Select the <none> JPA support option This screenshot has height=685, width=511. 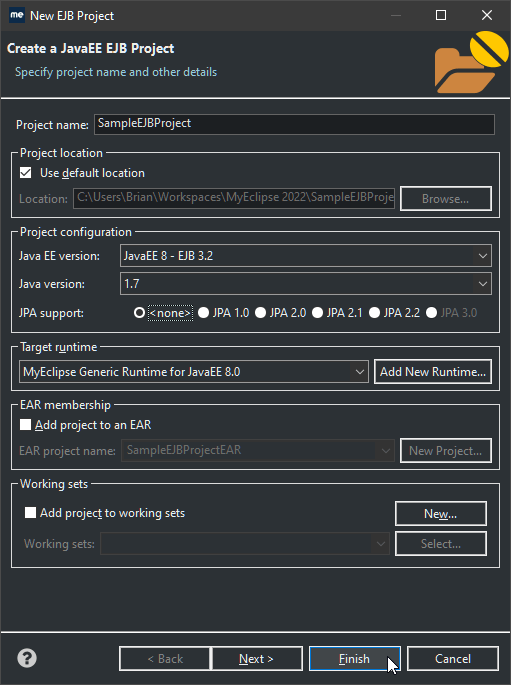click(139, 313)
